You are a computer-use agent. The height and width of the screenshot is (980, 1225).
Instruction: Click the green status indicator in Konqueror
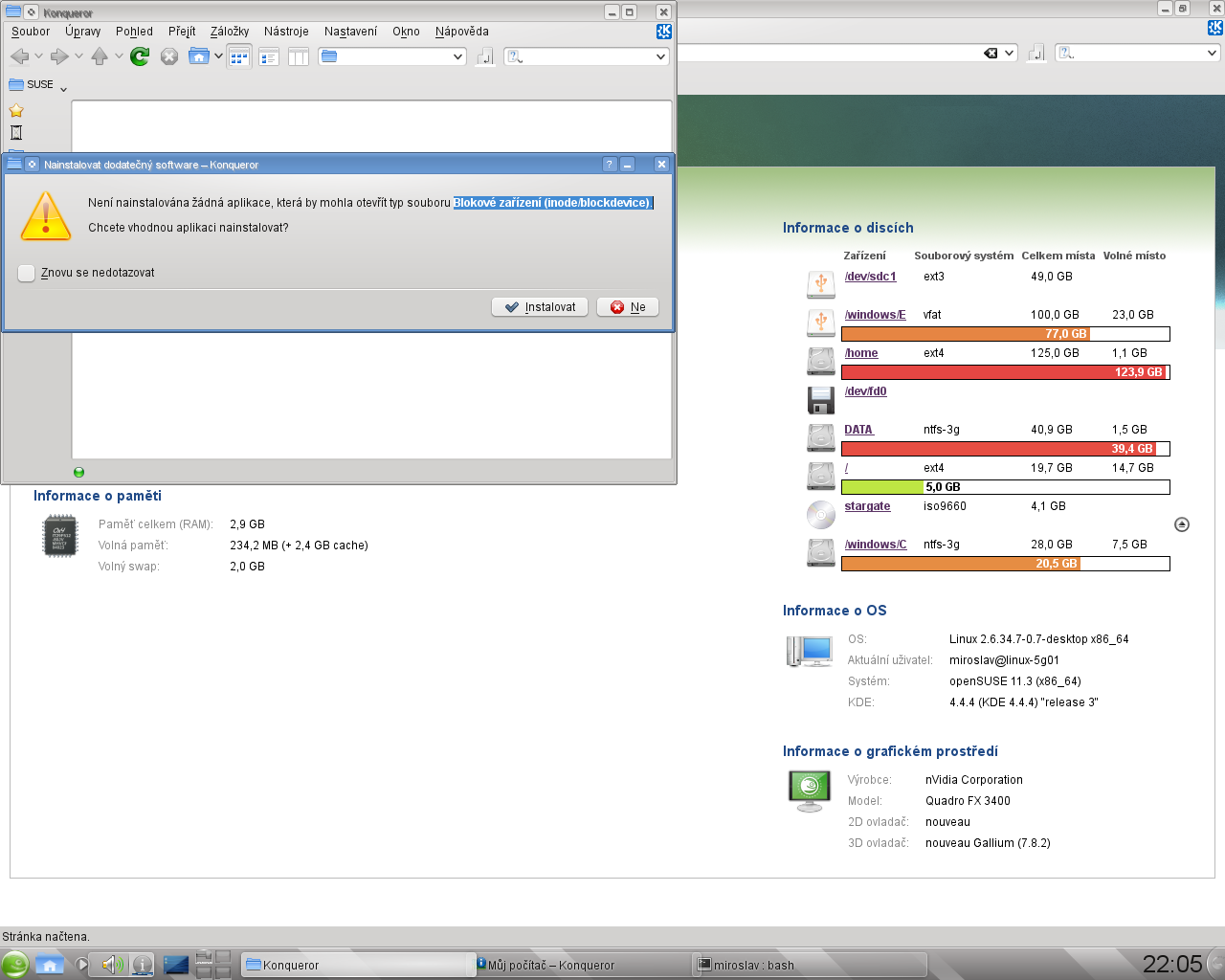click(x=78, y=472)
